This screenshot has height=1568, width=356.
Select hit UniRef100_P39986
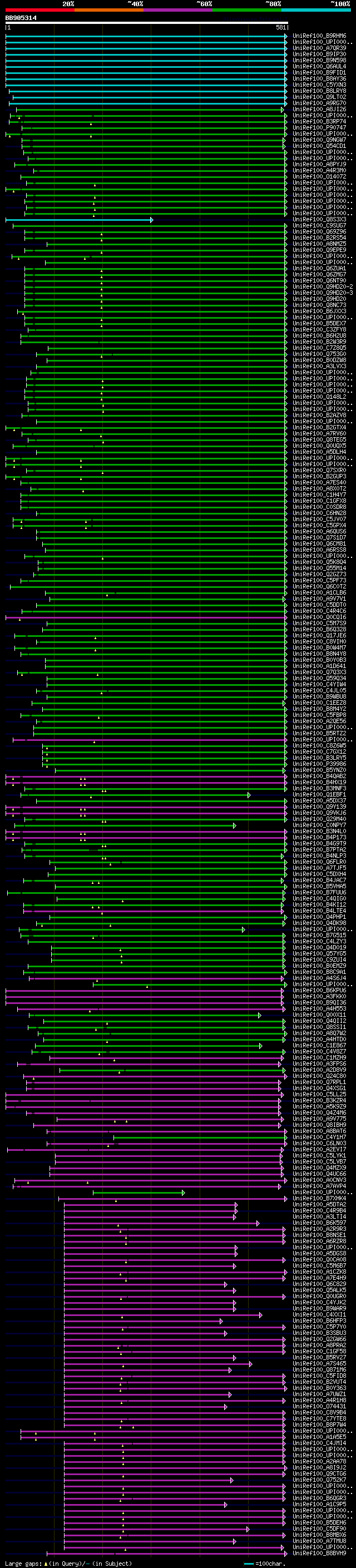click(x=319, y=764)
